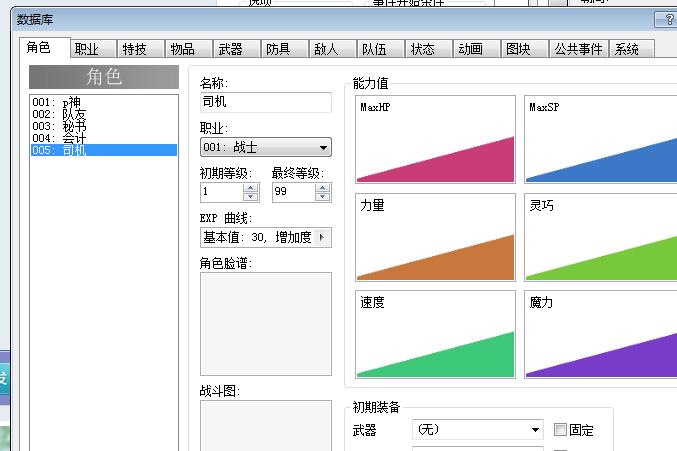Open the 力量 parameter curve graph
Viewport: 677px width, 451px height.
coord(435,237)
